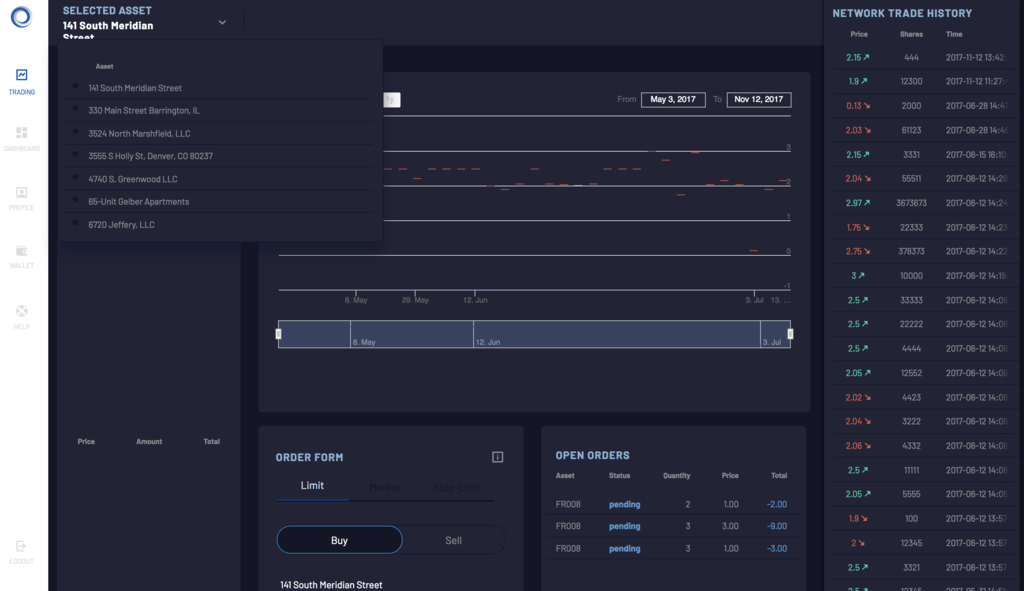Toggle the Buy order side
This screenshot has height=591, width=1024.
[x=340, y=540]
